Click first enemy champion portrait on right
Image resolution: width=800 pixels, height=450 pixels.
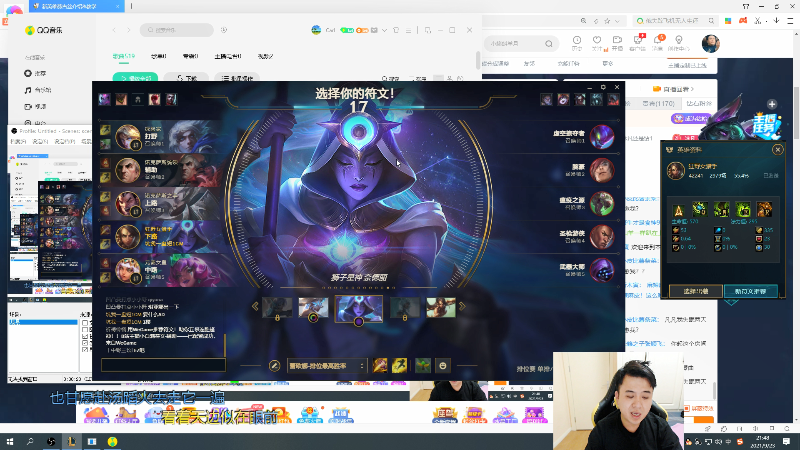[602, 137]
